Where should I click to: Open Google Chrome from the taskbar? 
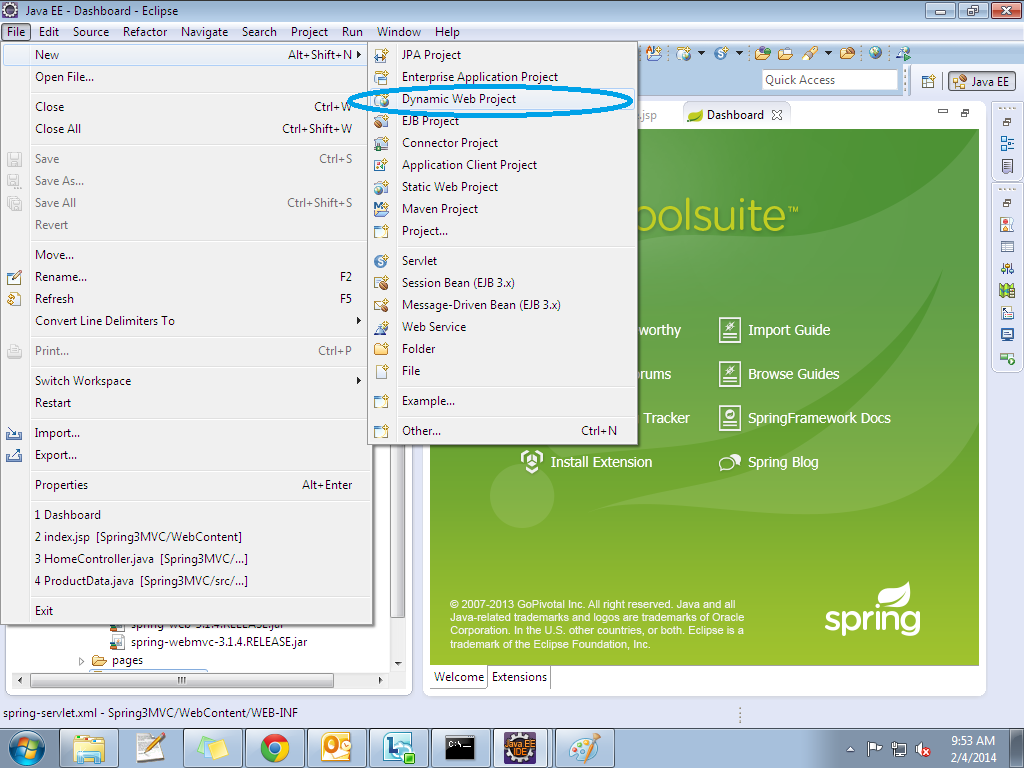click(x=275, y=748)
